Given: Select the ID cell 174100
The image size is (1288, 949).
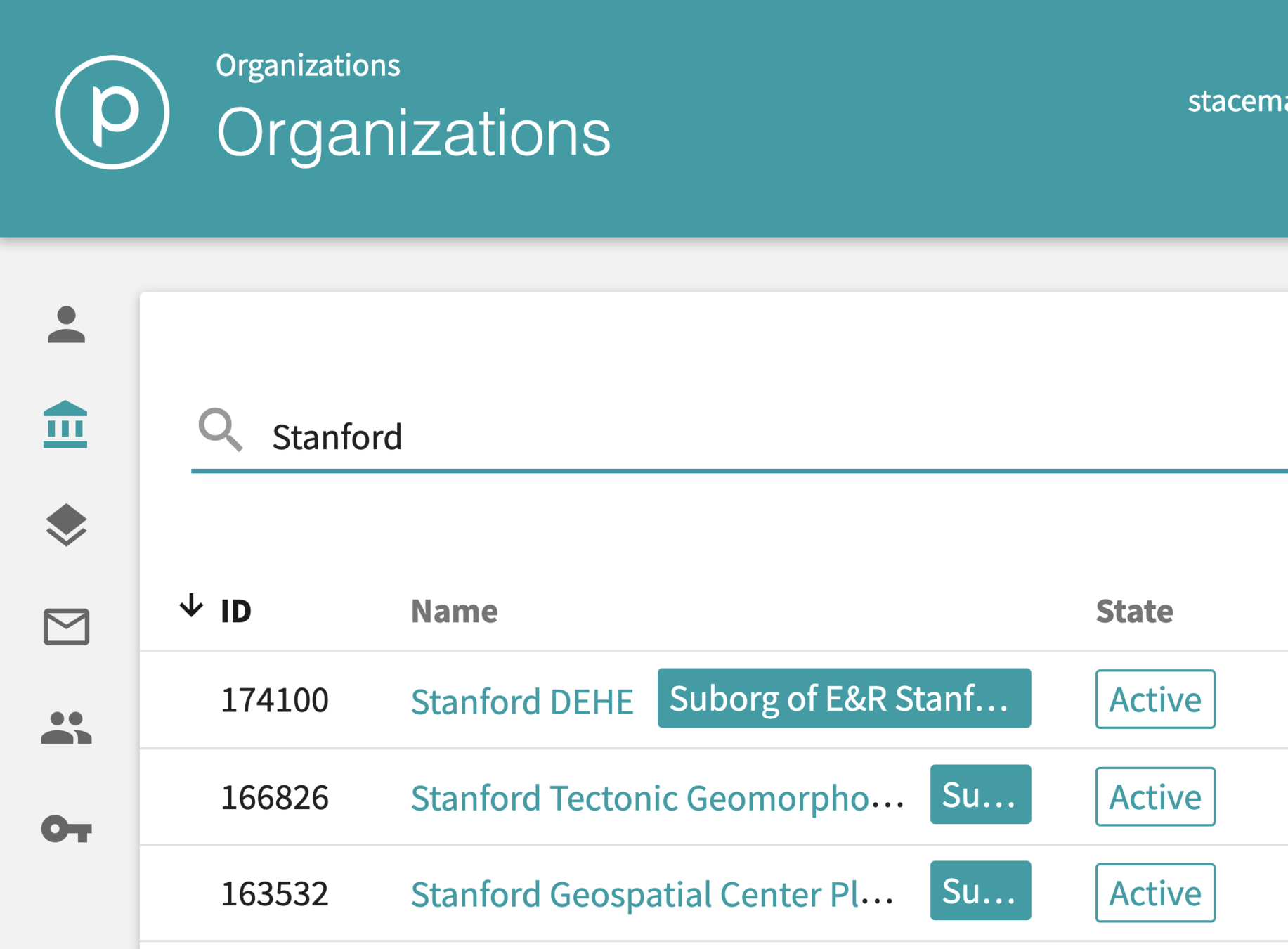Looking at the screenshot, I should click(x=275, y=699).
